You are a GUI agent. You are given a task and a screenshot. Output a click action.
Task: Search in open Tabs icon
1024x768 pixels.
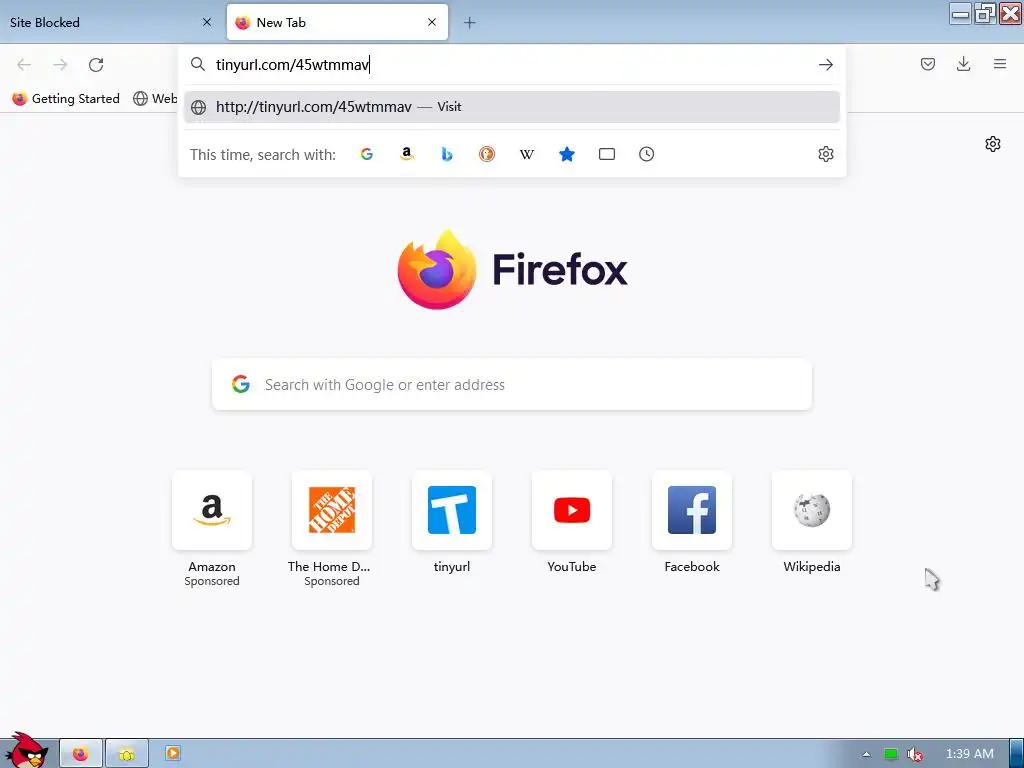tap(607, 154)
